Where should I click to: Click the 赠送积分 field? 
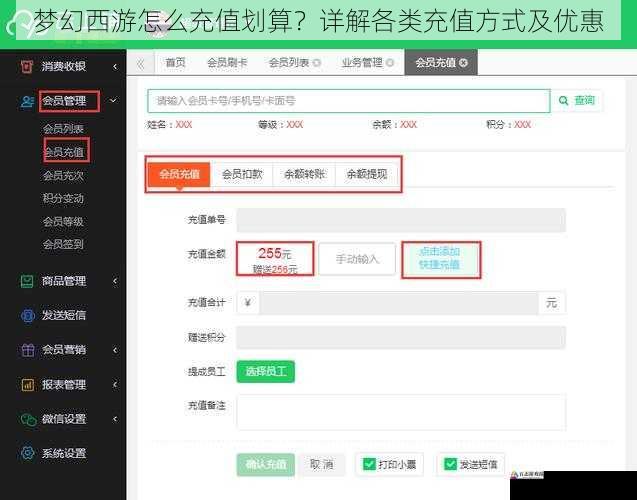[401, 337]
